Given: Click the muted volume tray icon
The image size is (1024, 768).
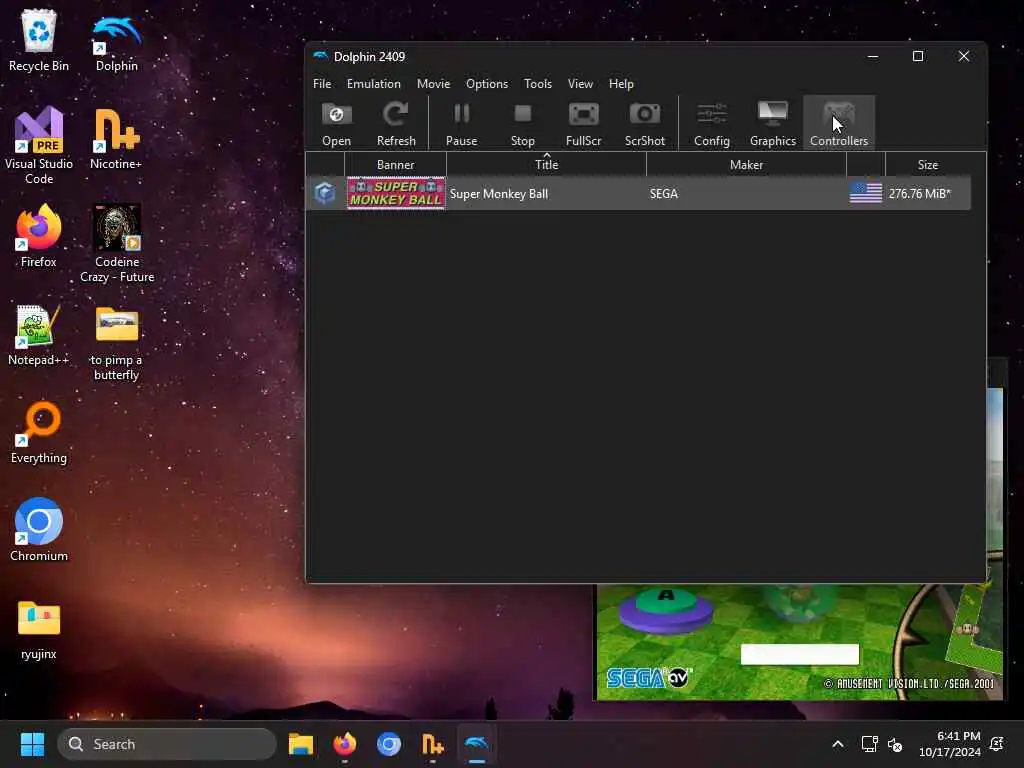Looking at the screenshot, I should 895,744.
